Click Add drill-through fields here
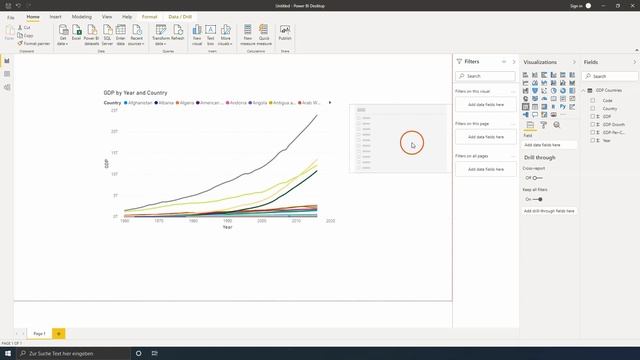The height and width of the screenshot is (360, 640). pyautogui.click(x=549, y=211)
